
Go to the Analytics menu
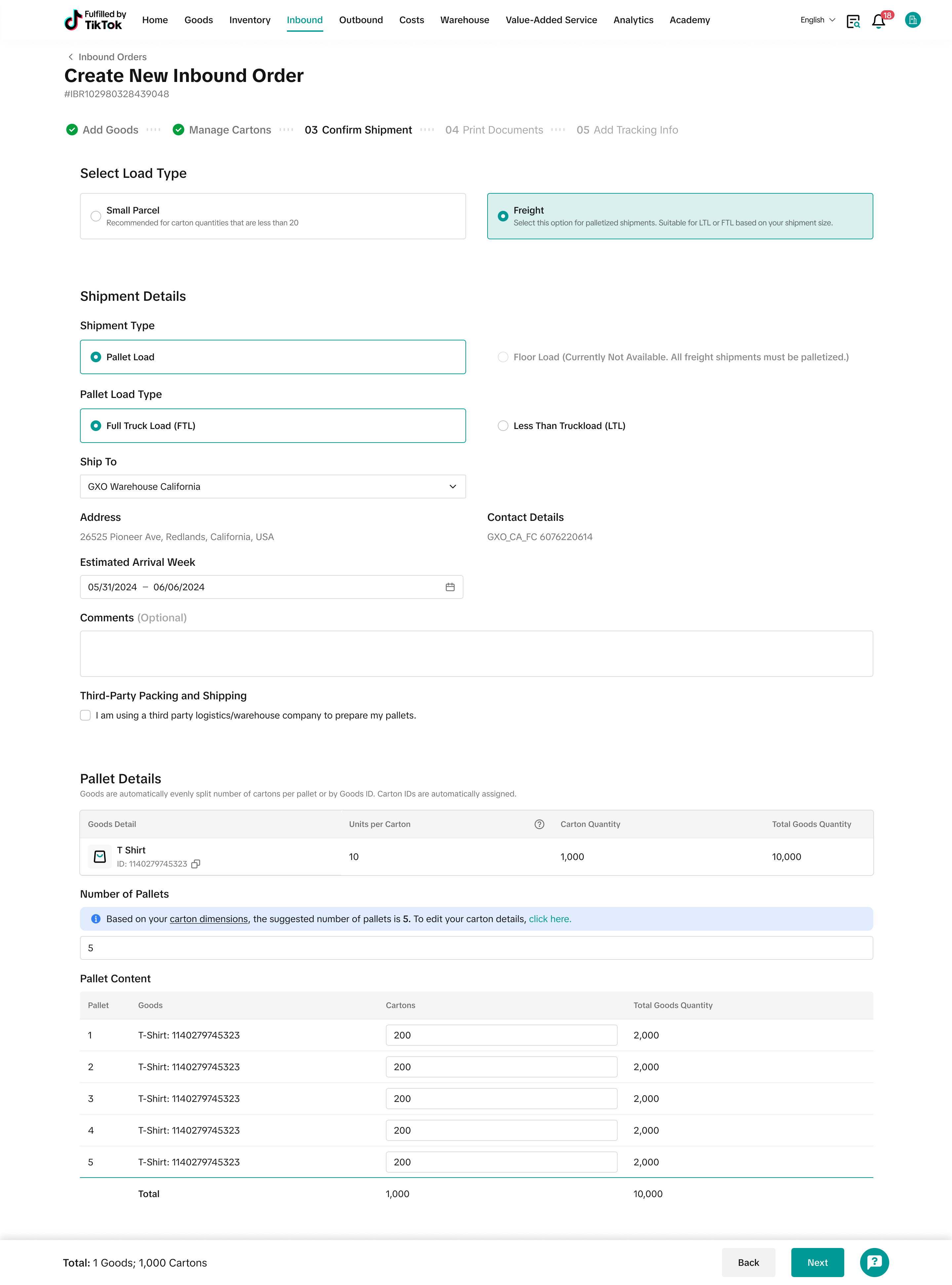point(633,20)
